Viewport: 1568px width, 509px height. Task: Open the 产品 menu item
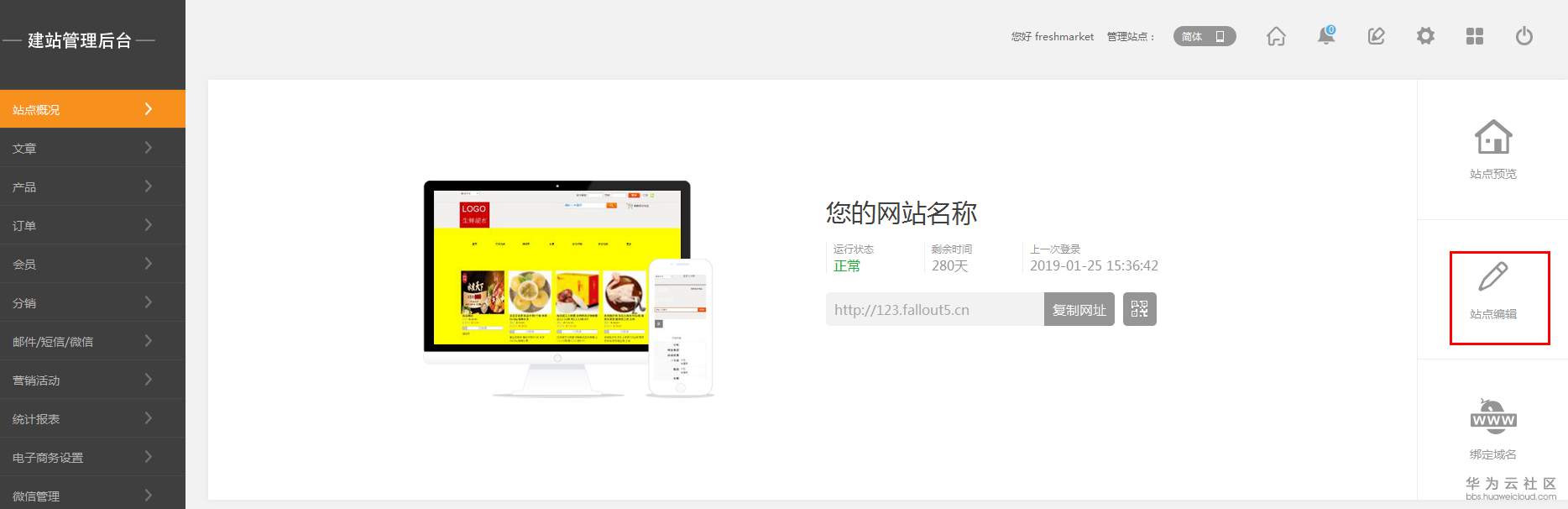(x=92, y=186)
